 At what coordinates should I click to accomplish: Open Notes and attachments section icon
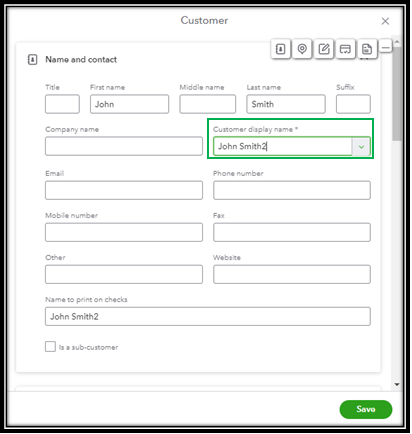point(324,49)
